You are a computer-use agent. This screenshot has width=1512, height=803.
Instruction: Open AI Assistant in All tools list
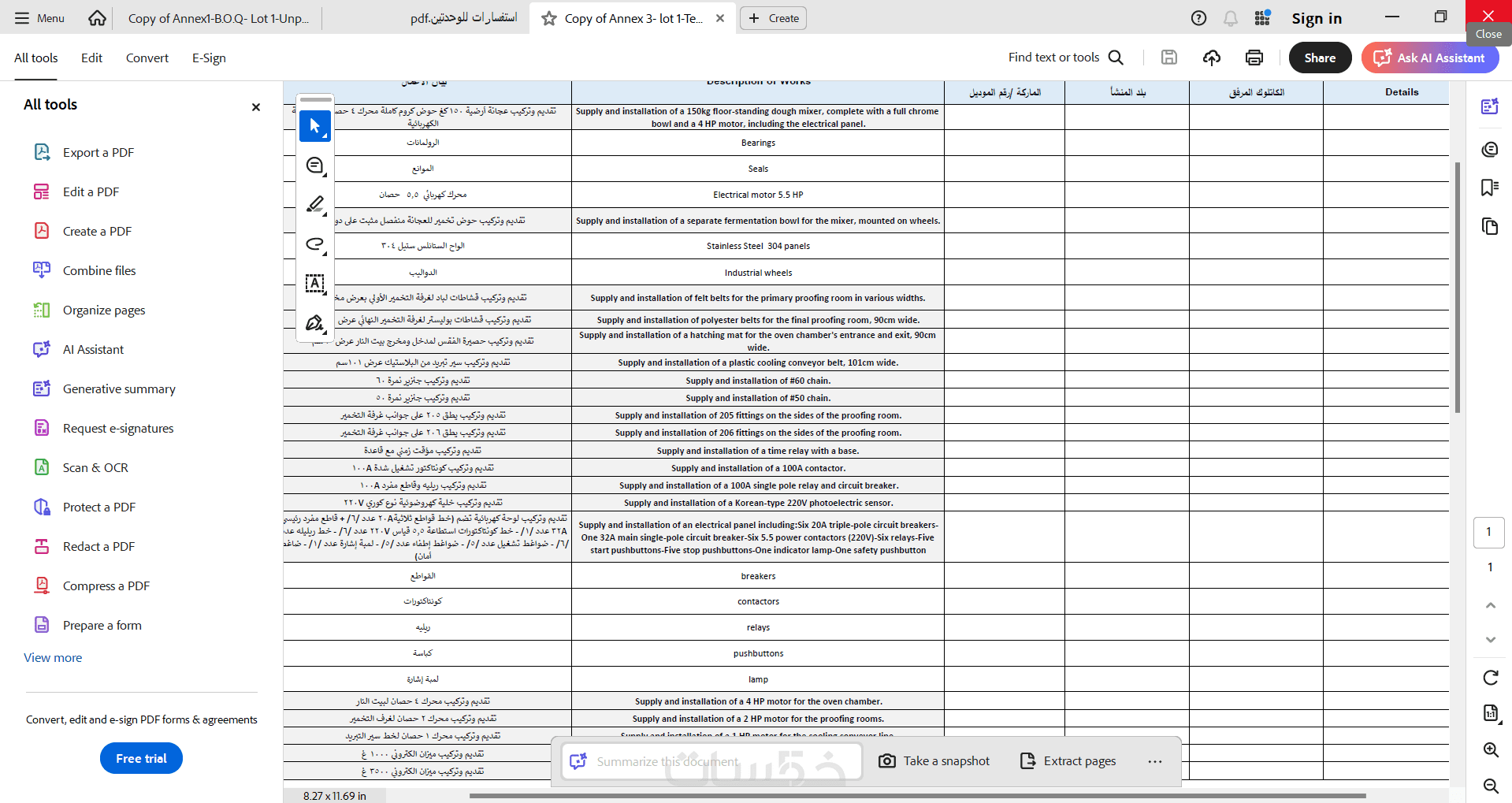coord(79,349)
